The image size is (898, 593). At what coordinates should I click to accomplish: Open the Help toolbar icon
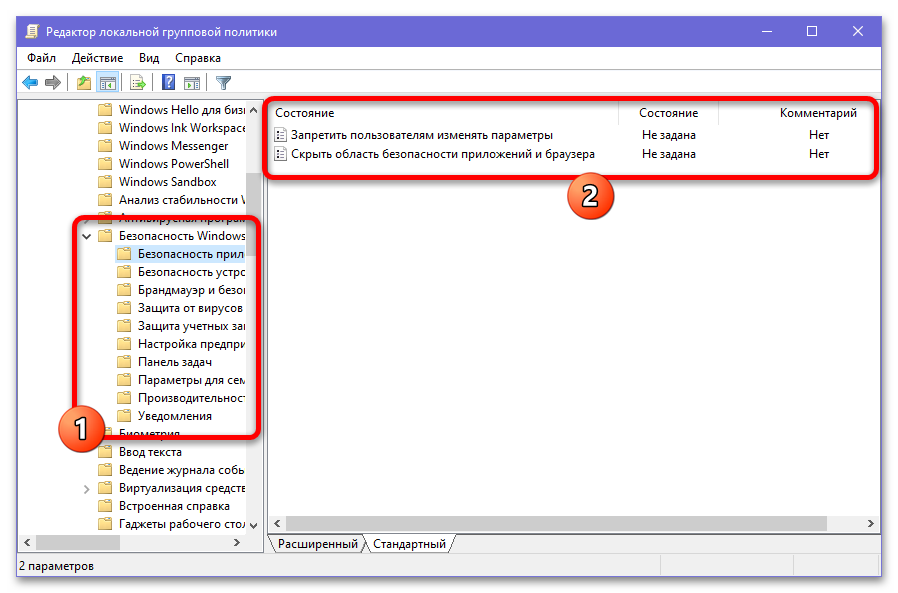click(168, 83)
